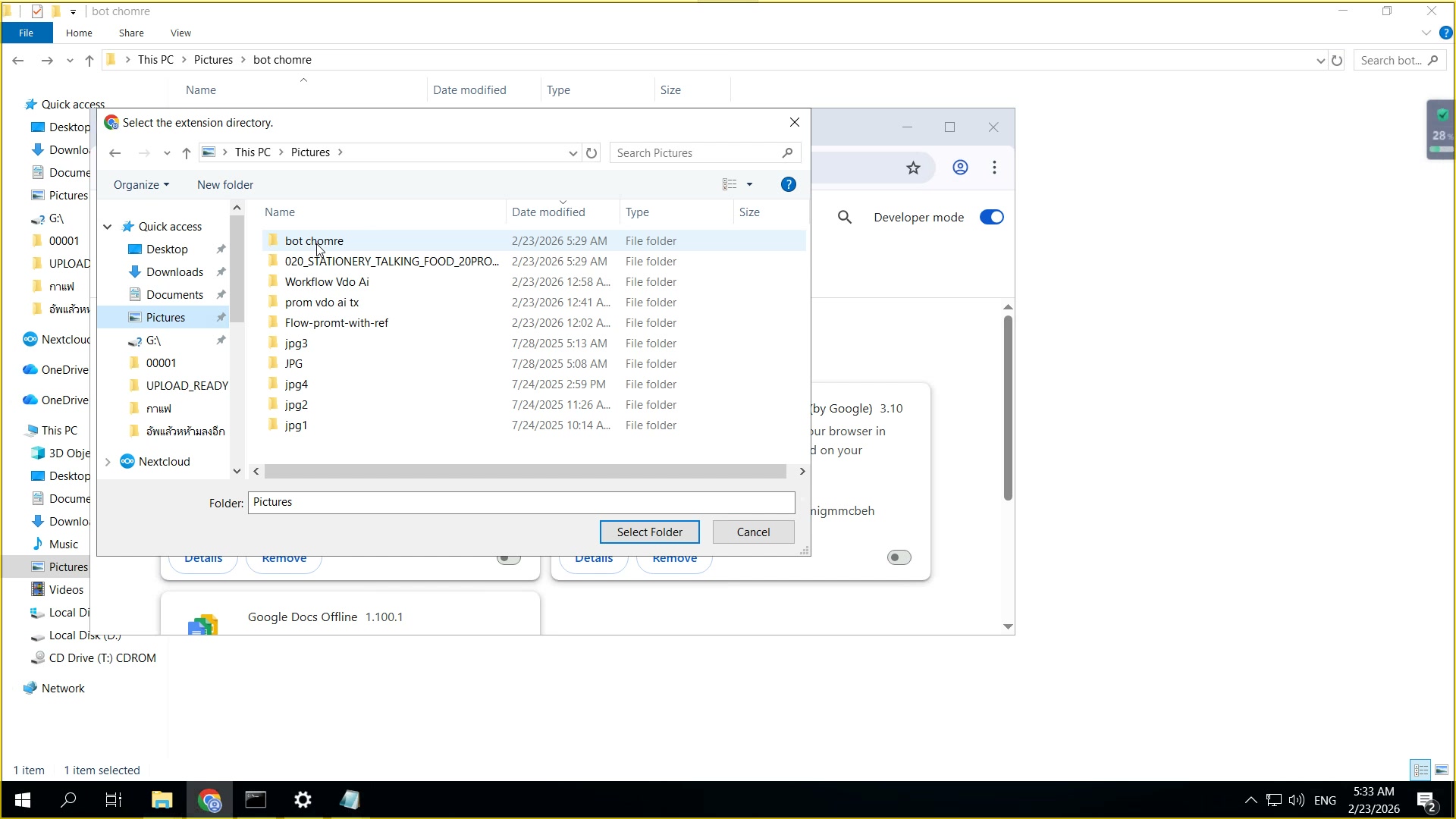Go up one folder level in the dialog
Screen dimensions: 1456x819
coord(187,153)
